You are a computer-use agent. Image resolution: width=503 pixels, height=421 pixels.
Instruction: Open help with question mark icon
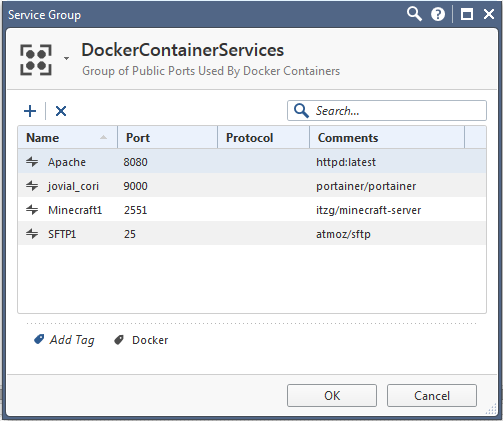click(x=438, y=14)
